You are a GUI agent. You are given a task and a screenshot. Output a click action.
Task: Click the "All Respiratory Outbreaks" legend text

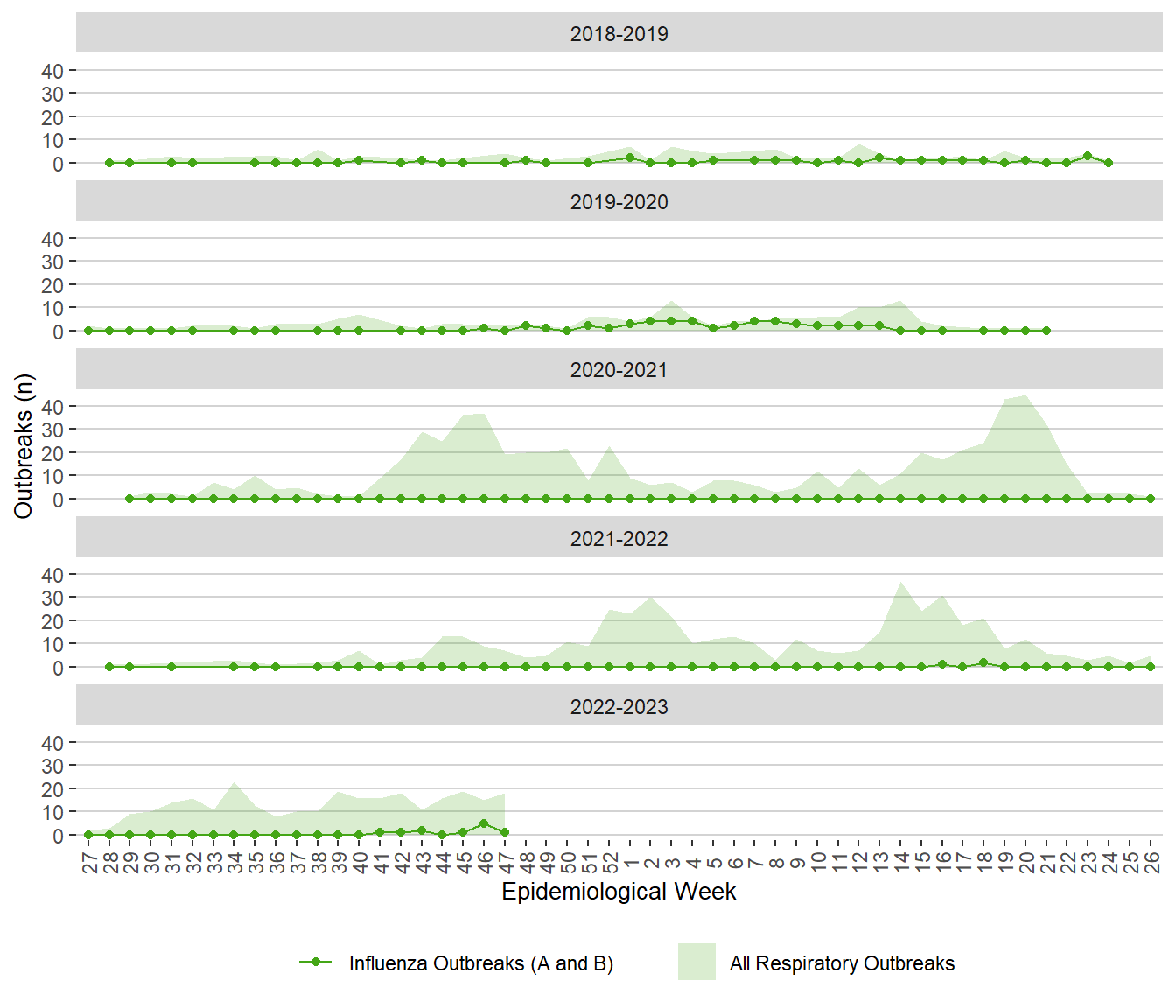842,963
